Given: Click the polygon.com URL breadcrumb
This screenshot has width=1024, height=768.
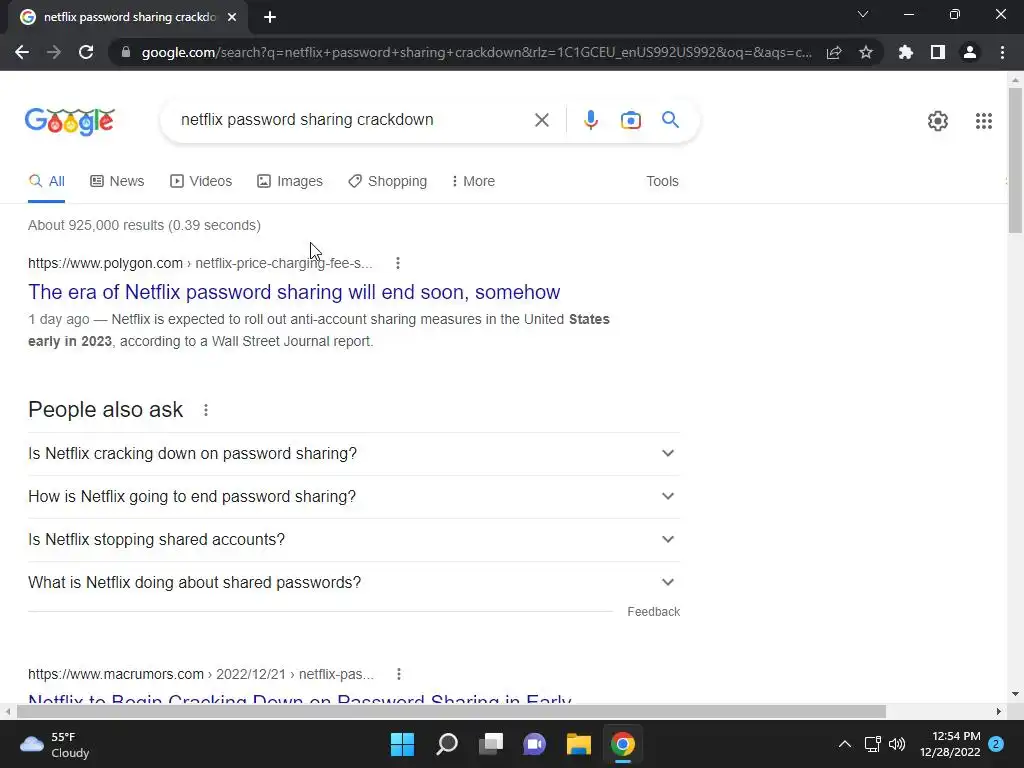Looking at the screenshot, I should pyautogui.click(x=200, y=263).
